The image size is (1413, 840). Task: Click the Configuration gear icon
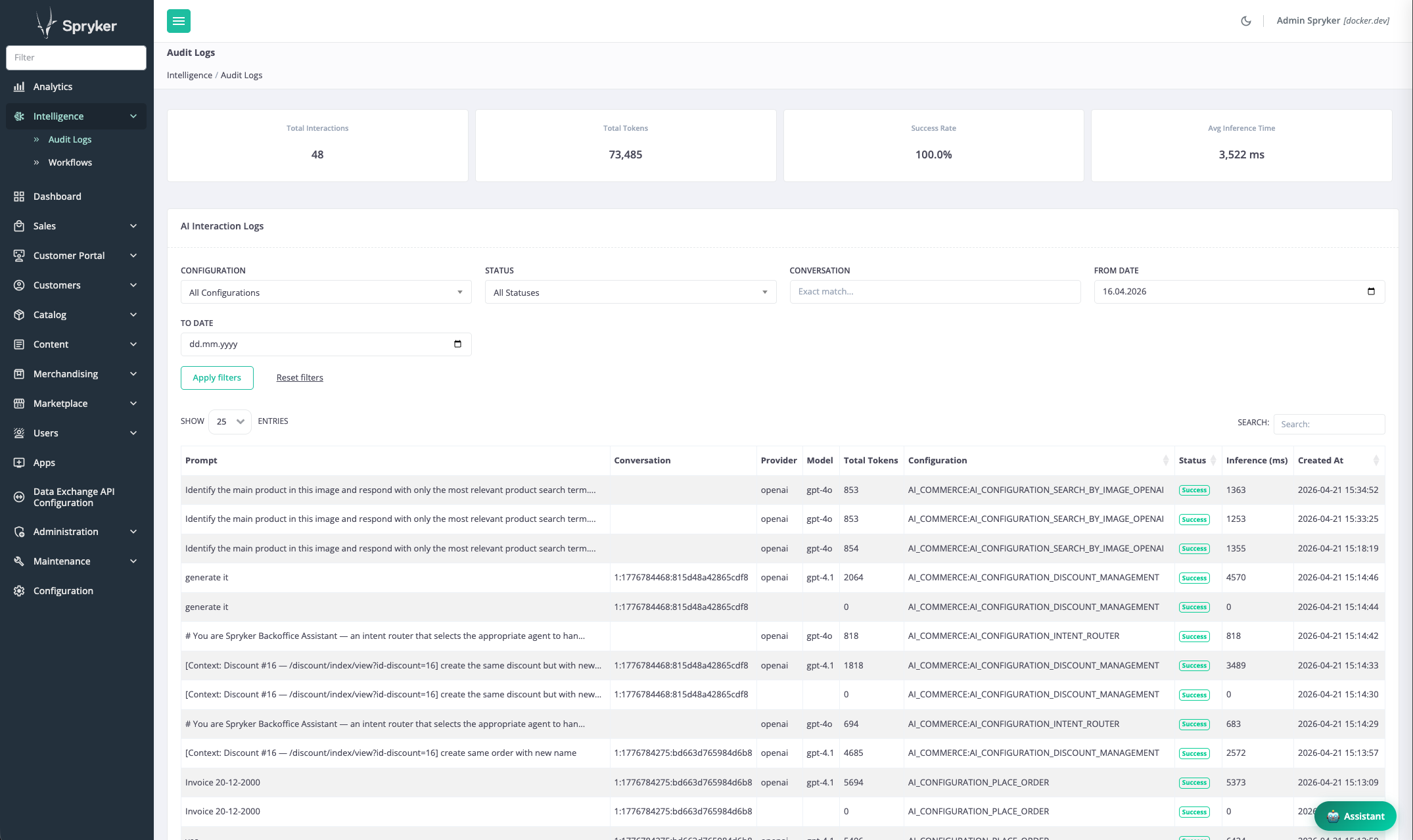click(19, 591)
